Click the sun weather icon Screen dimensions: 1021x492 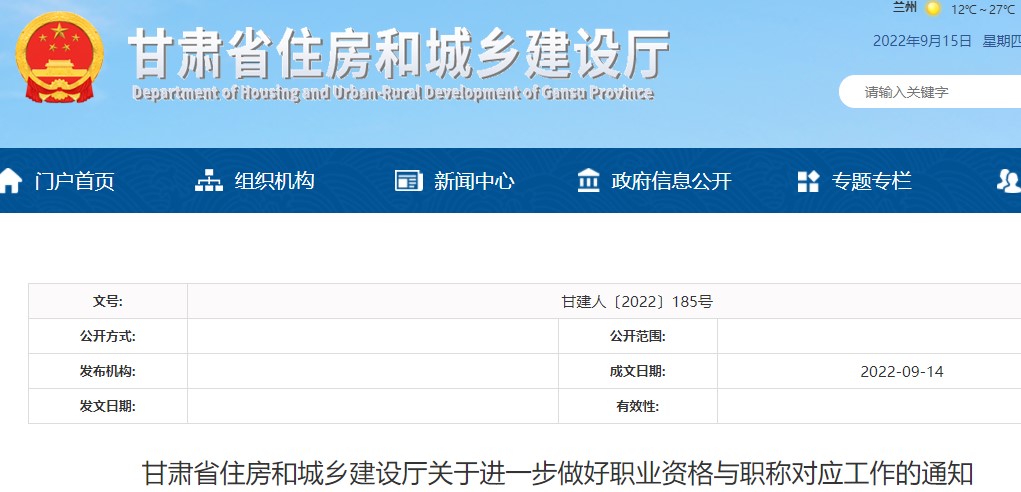933,9
